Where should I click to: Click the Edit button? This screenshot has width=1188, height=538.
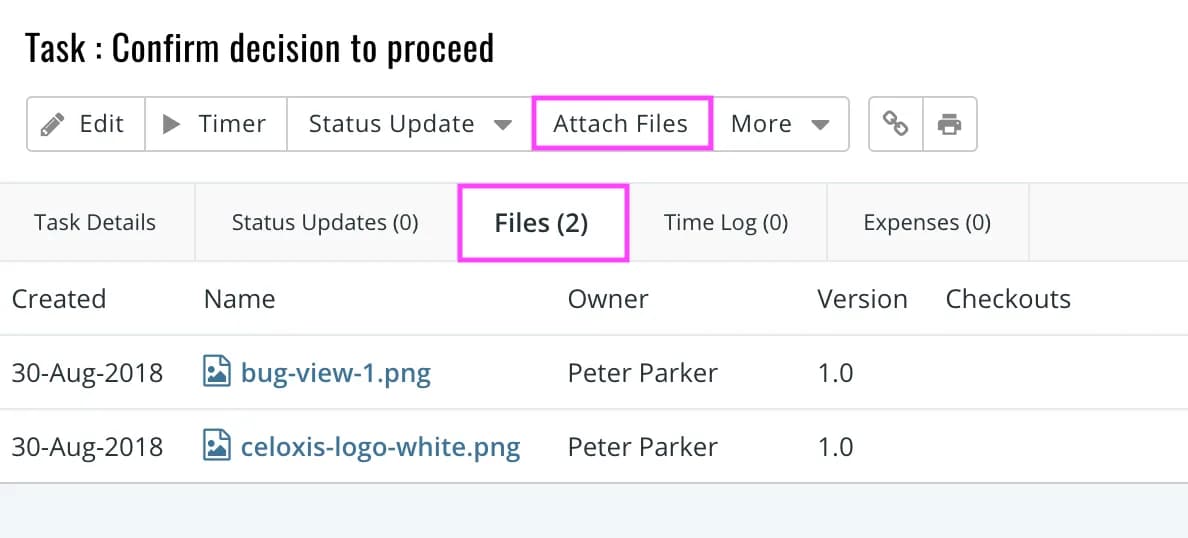86,124
